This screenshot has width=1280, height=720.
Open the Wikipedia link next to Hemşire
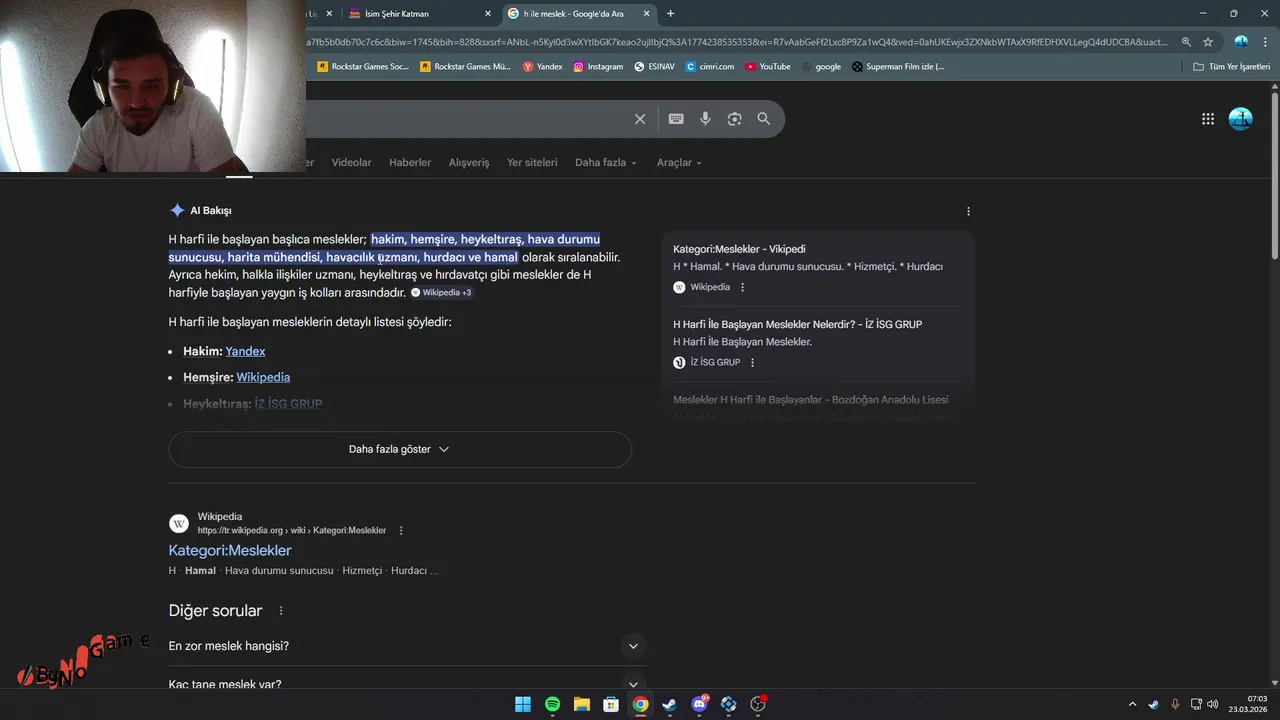coord(263,377)
